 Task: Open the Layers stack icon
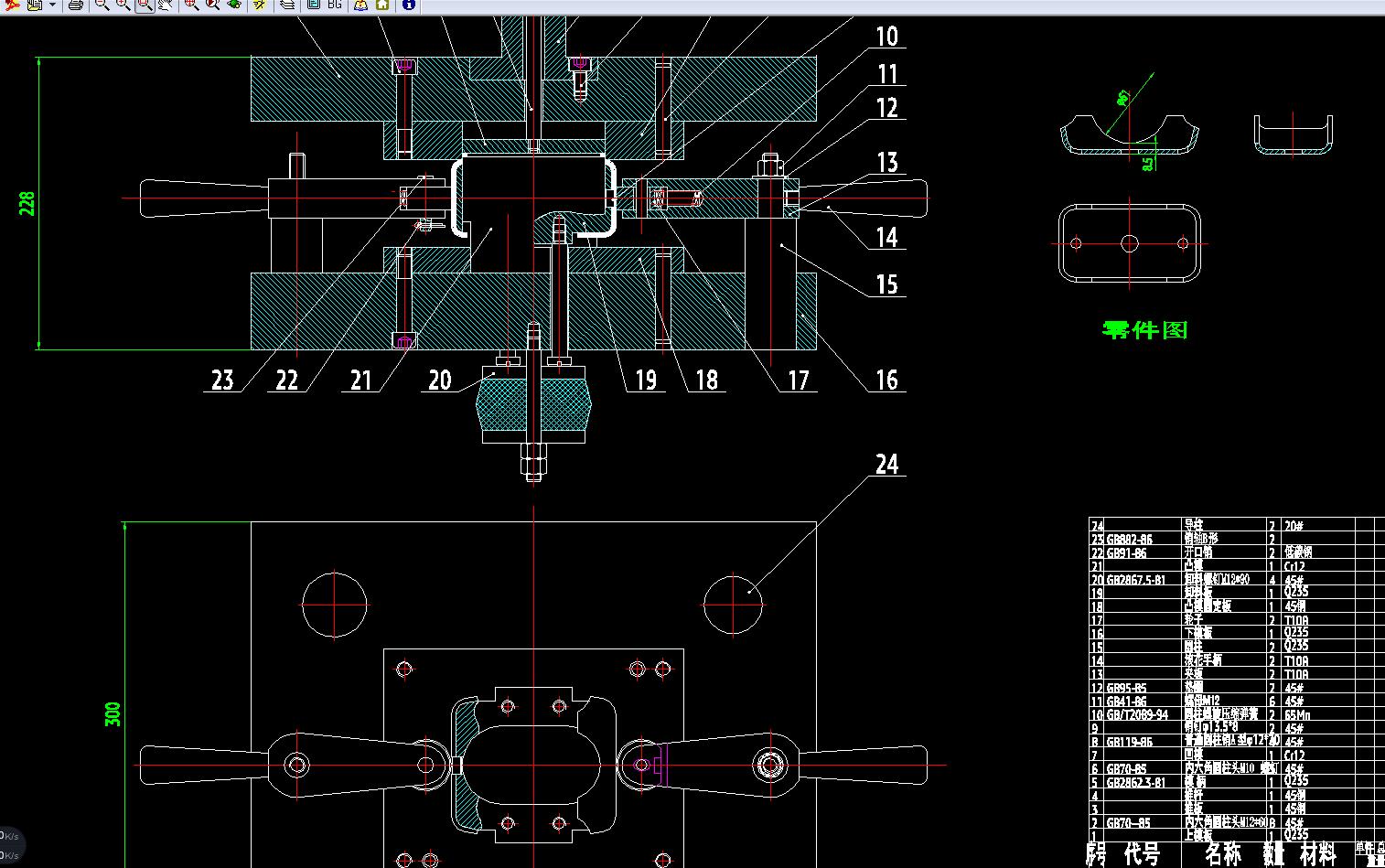tap(287, 5)
